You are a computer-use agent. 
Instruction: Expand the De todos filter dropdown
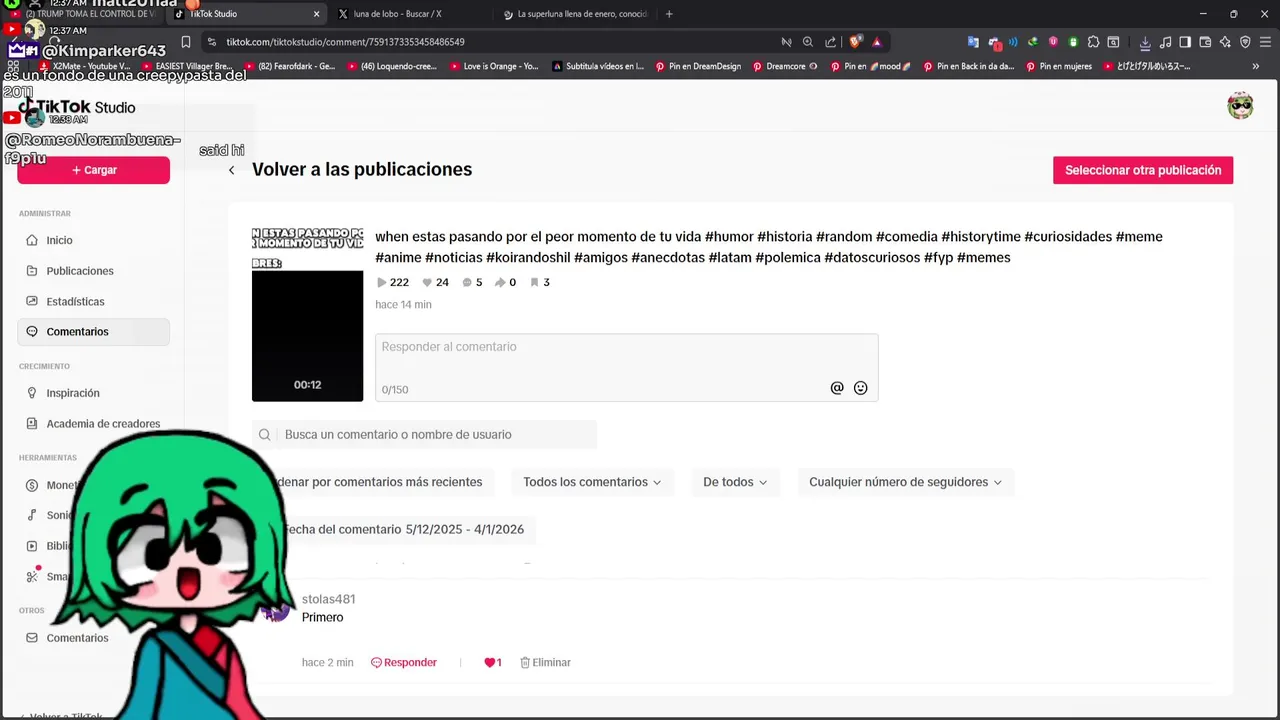[x=735, y=482]
